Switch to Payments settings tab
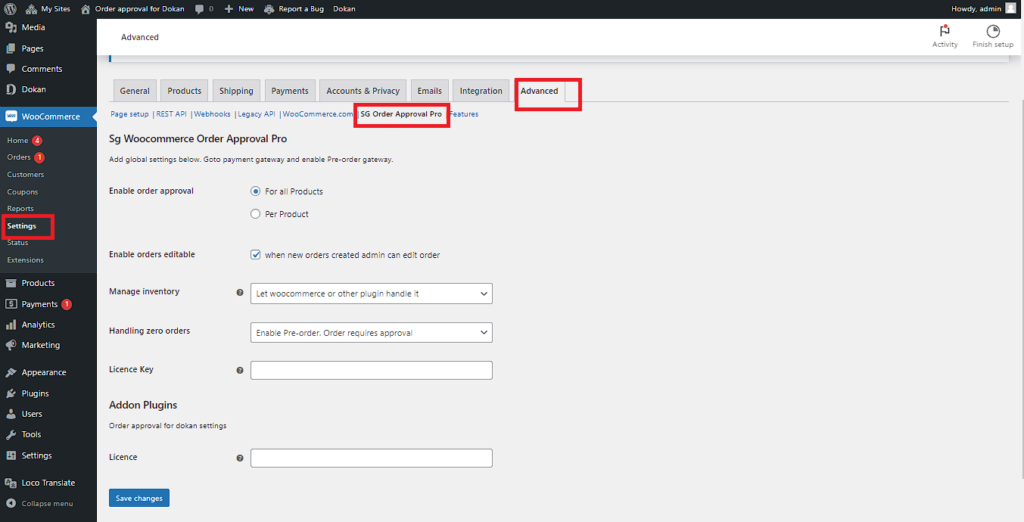 point(290,91)
